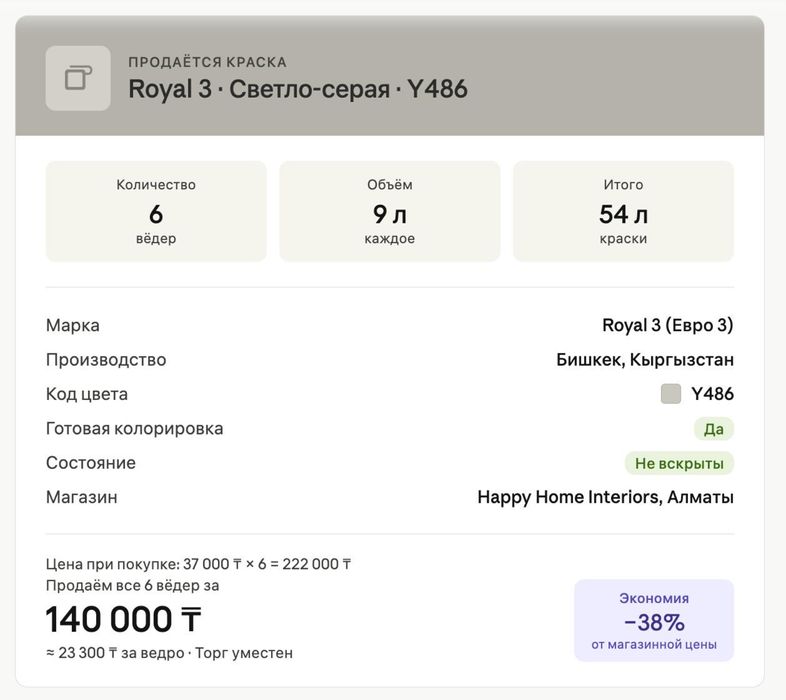This screenshot has width=786, height=700.
Task: Click the Y486 color code text
Action: click(712, 394)
